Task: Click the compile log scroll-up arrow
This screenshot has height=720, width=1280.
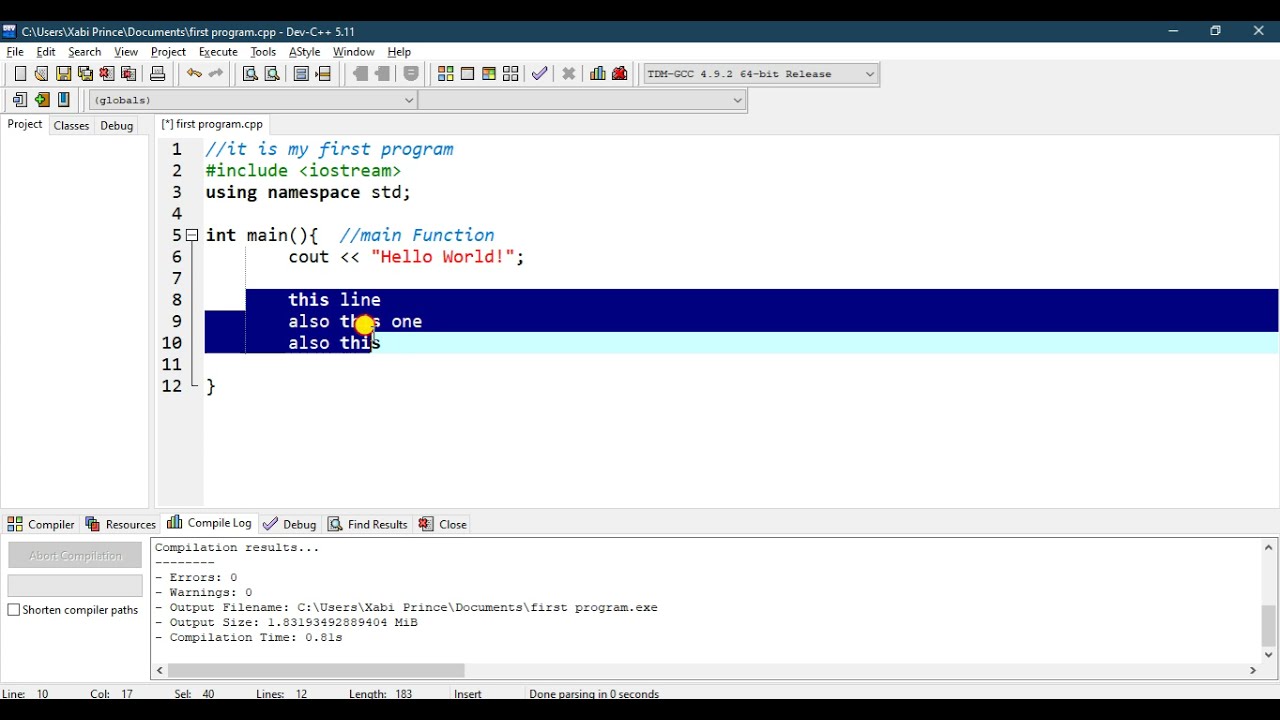Action: point(1269,547)
